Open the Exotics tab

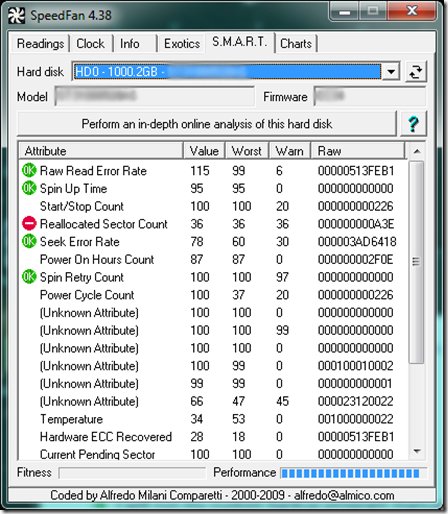[x=182, y=44]
